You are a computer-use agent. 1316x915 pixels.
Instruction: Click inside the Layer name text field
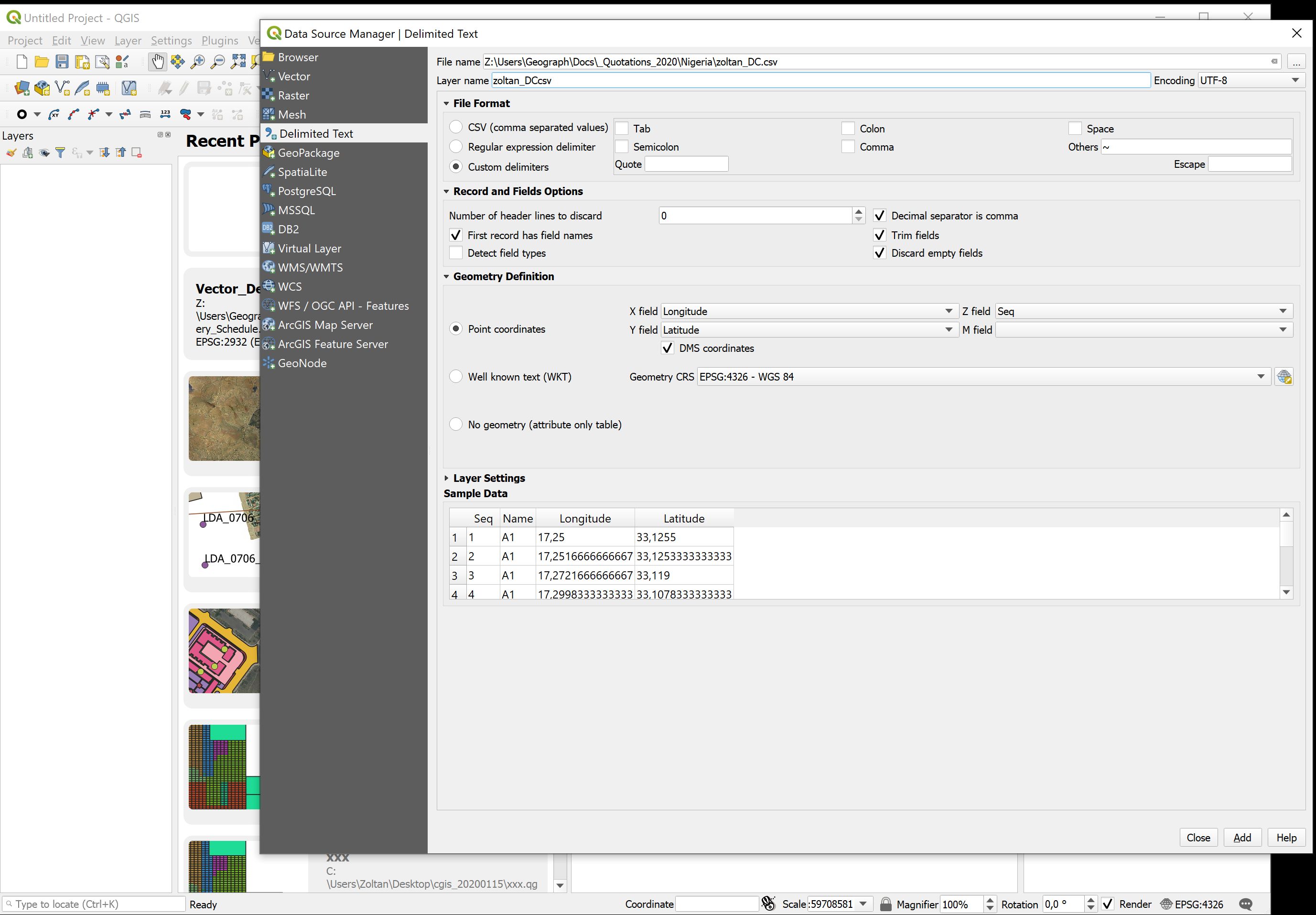coord(802,80)
